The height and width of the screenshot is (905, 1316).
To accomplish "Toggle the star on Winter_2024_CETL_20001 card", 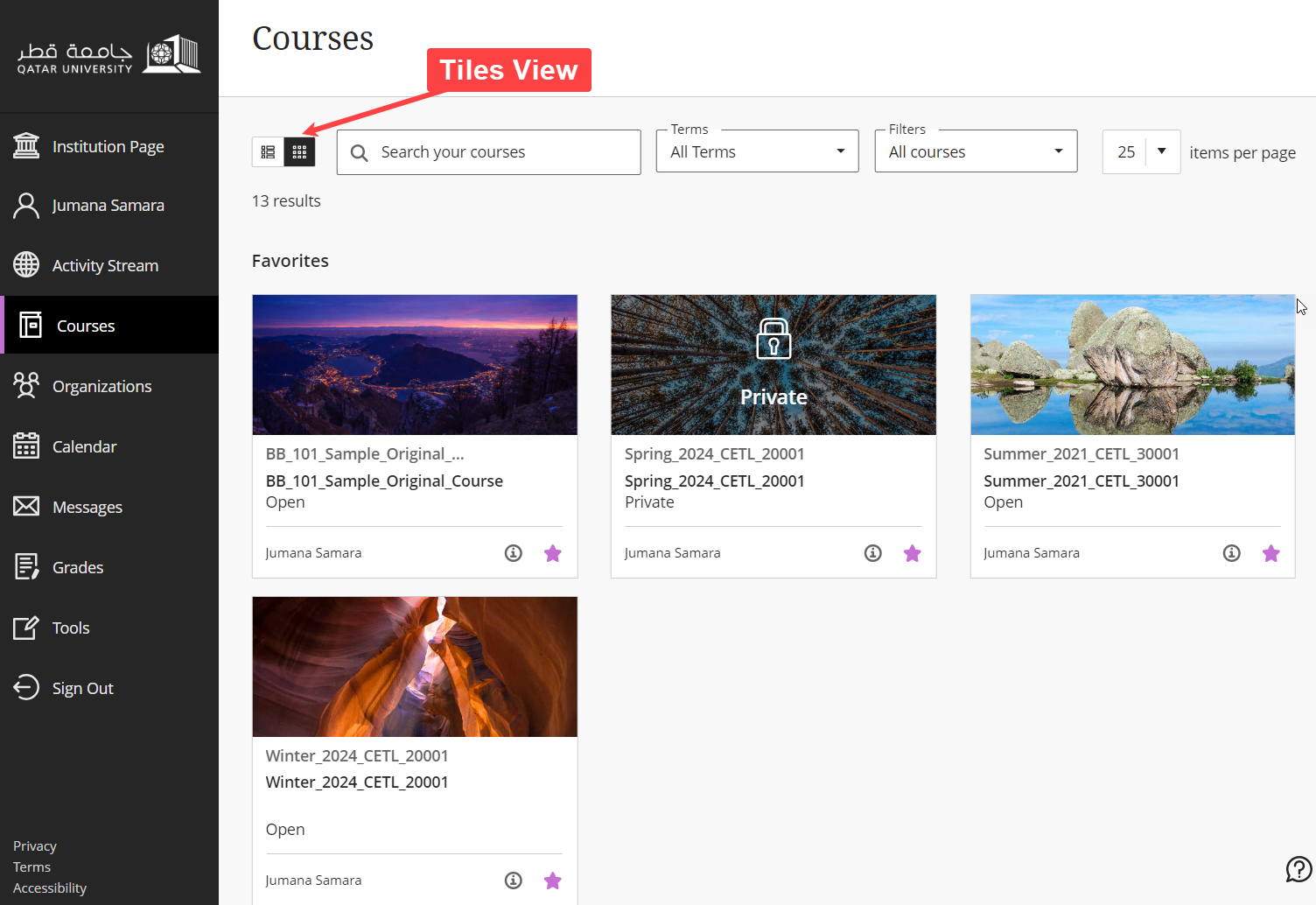I will [x=552, y=880].
